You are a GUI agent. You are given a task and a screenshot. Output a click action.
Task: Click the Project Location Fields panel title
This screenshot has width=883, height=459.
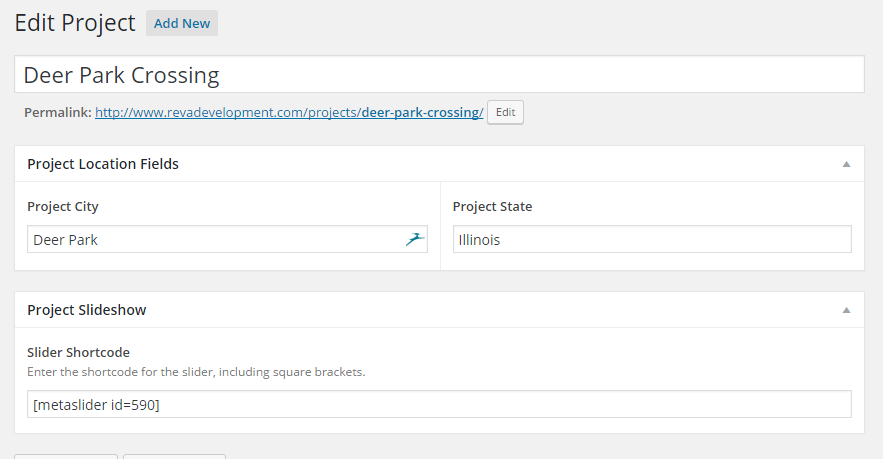click(103, 164)
